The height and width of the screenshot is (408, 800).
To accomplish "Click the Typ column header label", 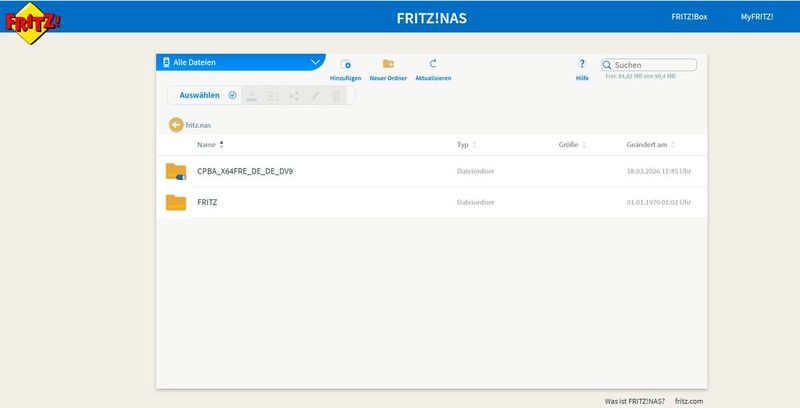I will tap(463, 145).
